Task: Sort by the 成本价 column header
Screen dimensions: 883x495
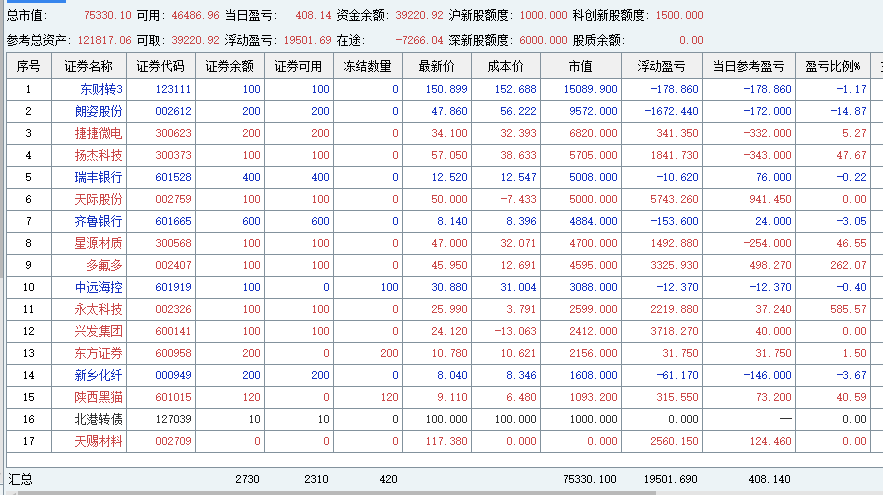Action: click(506, 66)
